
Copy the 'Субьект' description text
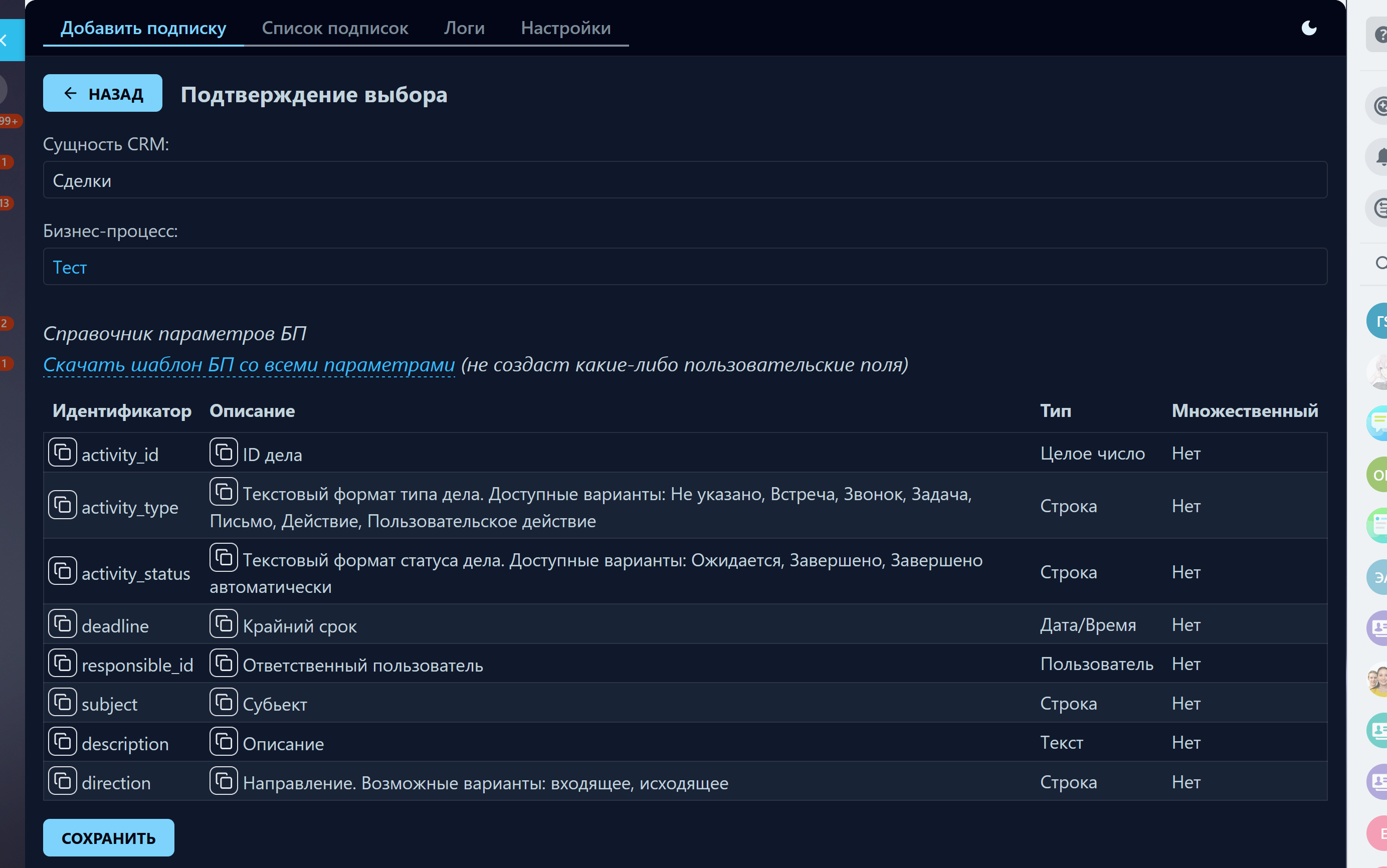(224, 703)
